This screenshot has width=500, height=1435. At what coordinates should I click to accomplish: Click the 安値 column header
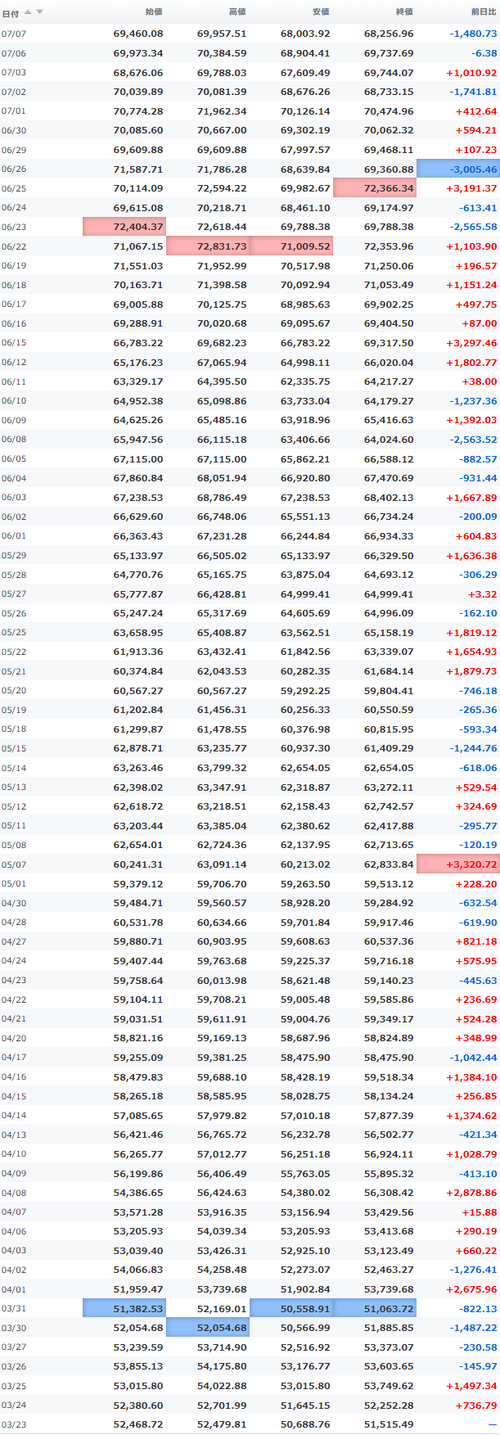321,12
